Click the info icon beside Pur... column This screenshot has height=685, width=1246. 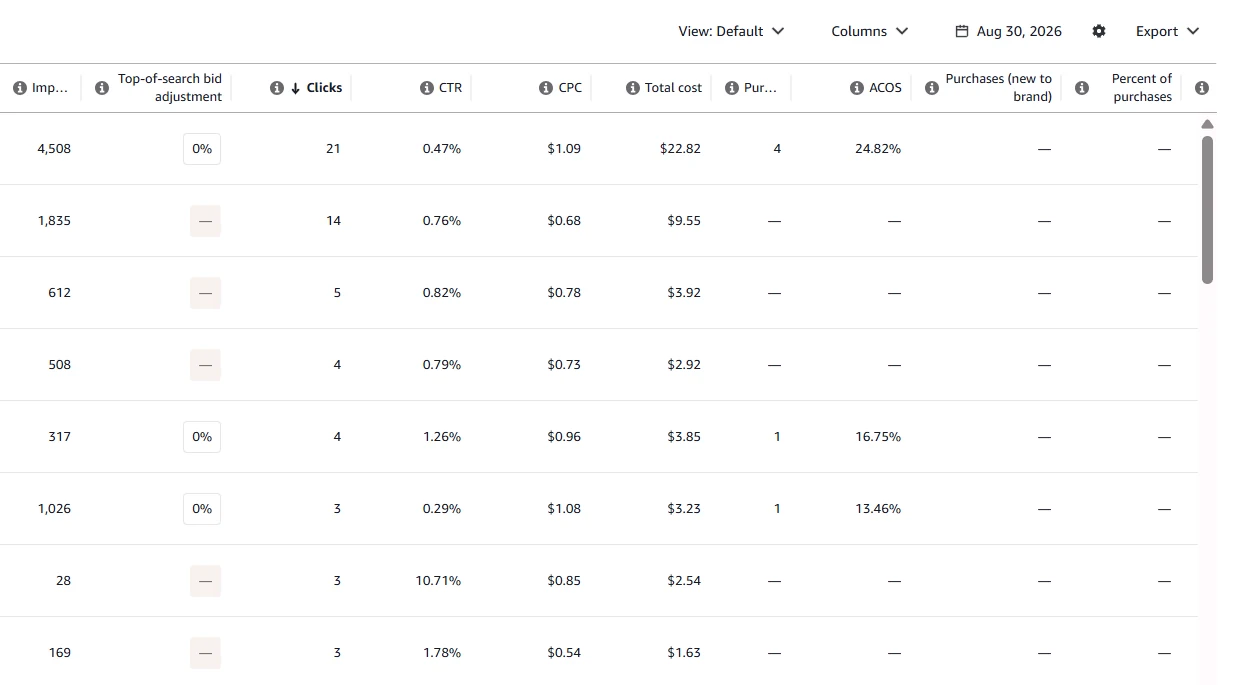pyautogui.click(x=732, y=88)
